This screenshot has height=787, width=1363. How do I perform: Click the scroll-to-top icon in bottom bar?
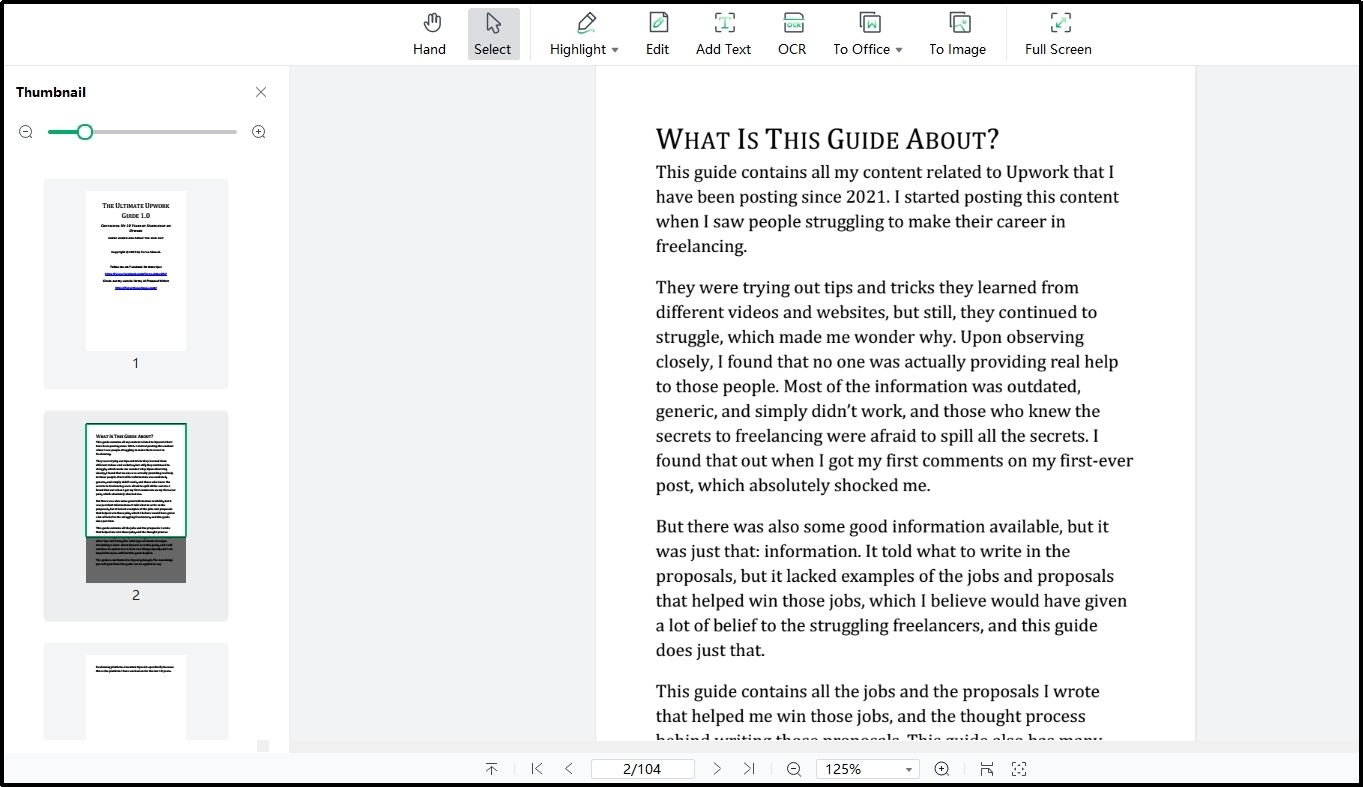491,769
